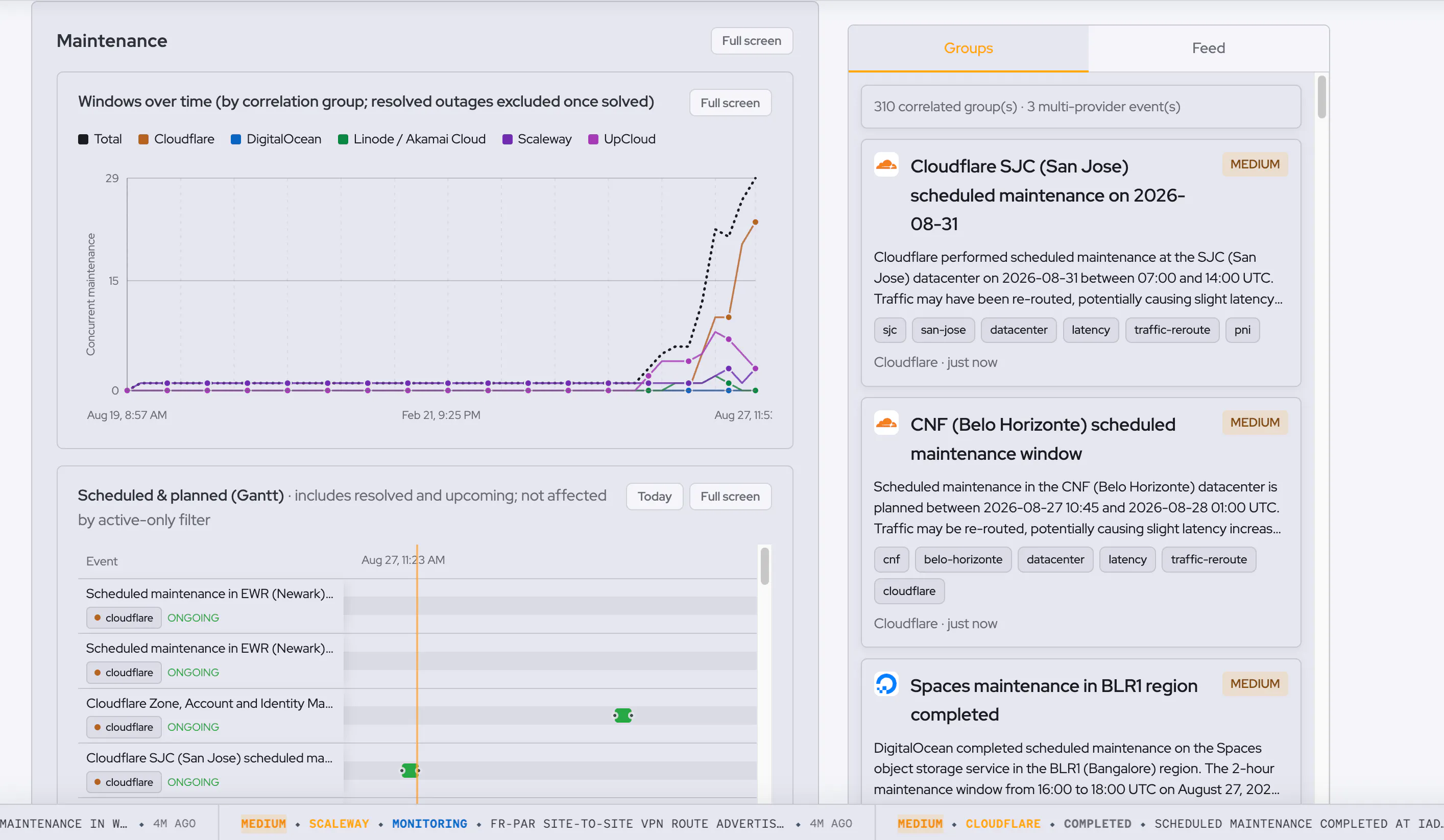Click the green bar for SJC San Jose maintenance
Image resolution: width=1444 pixels, height=840 pixels.
click(x=410, y=770)
